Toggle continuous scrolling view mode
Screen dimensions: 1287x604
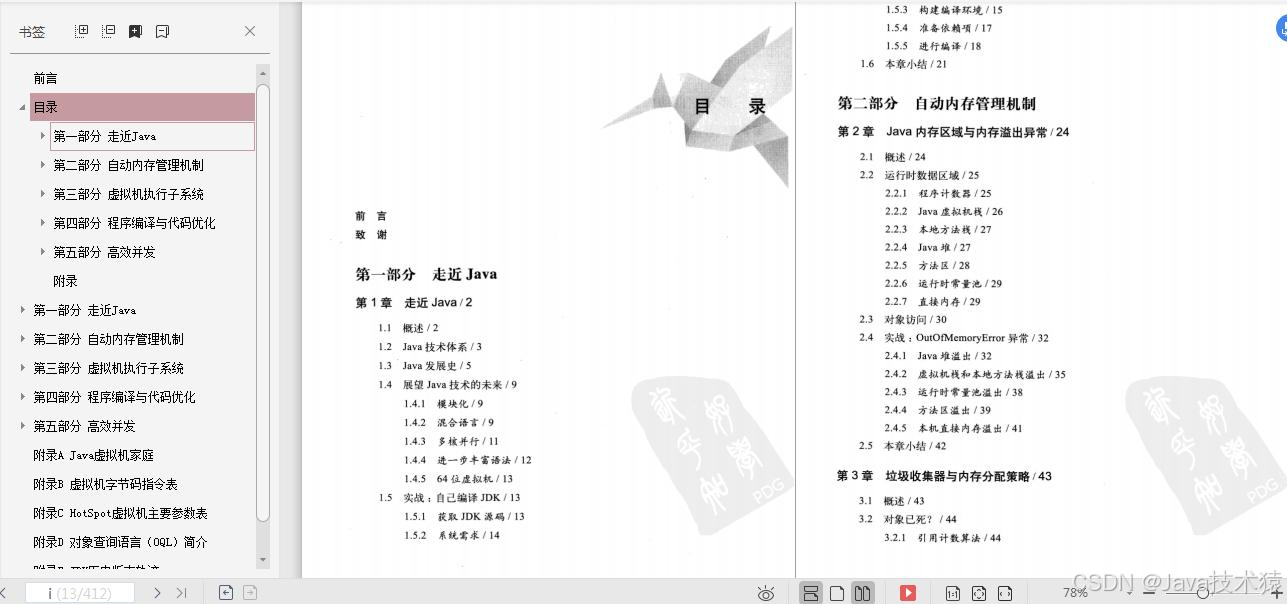(810, 592)
